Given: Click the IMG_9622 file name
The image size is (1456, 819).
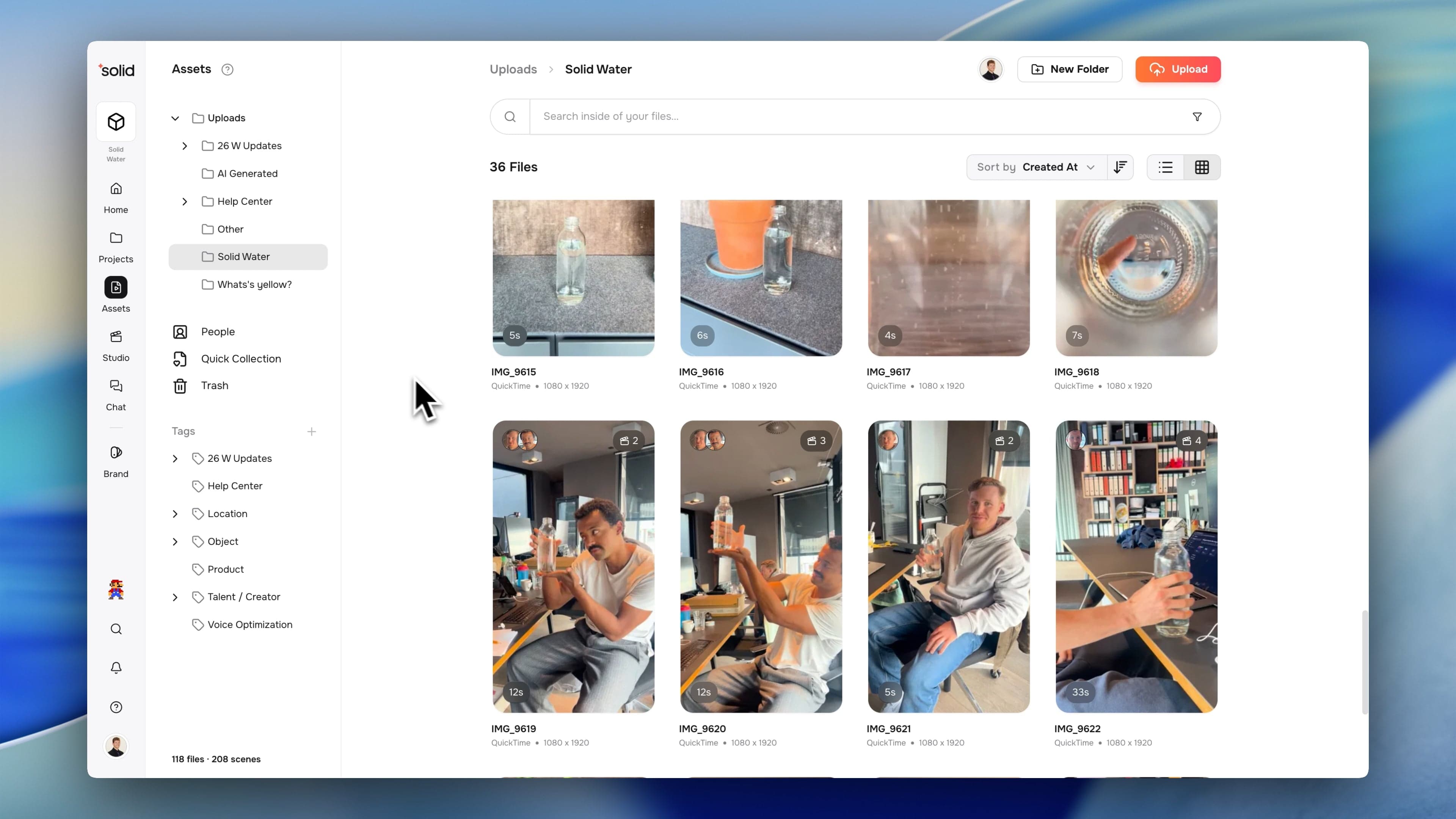Looking at the screenshot, I should [1077, 729].
